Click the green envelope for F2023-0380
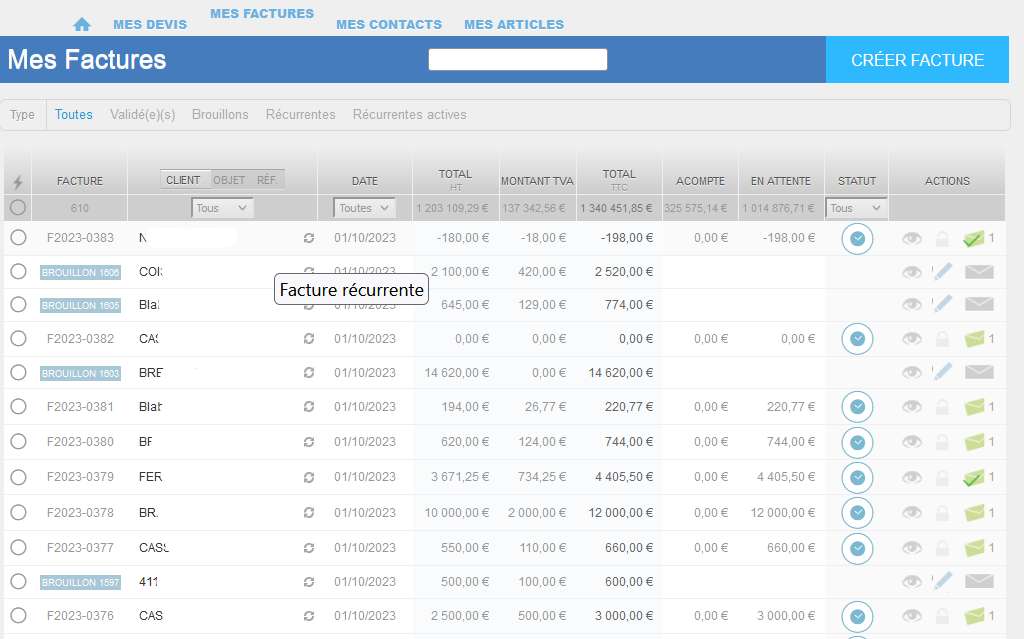 click(974, 442)
